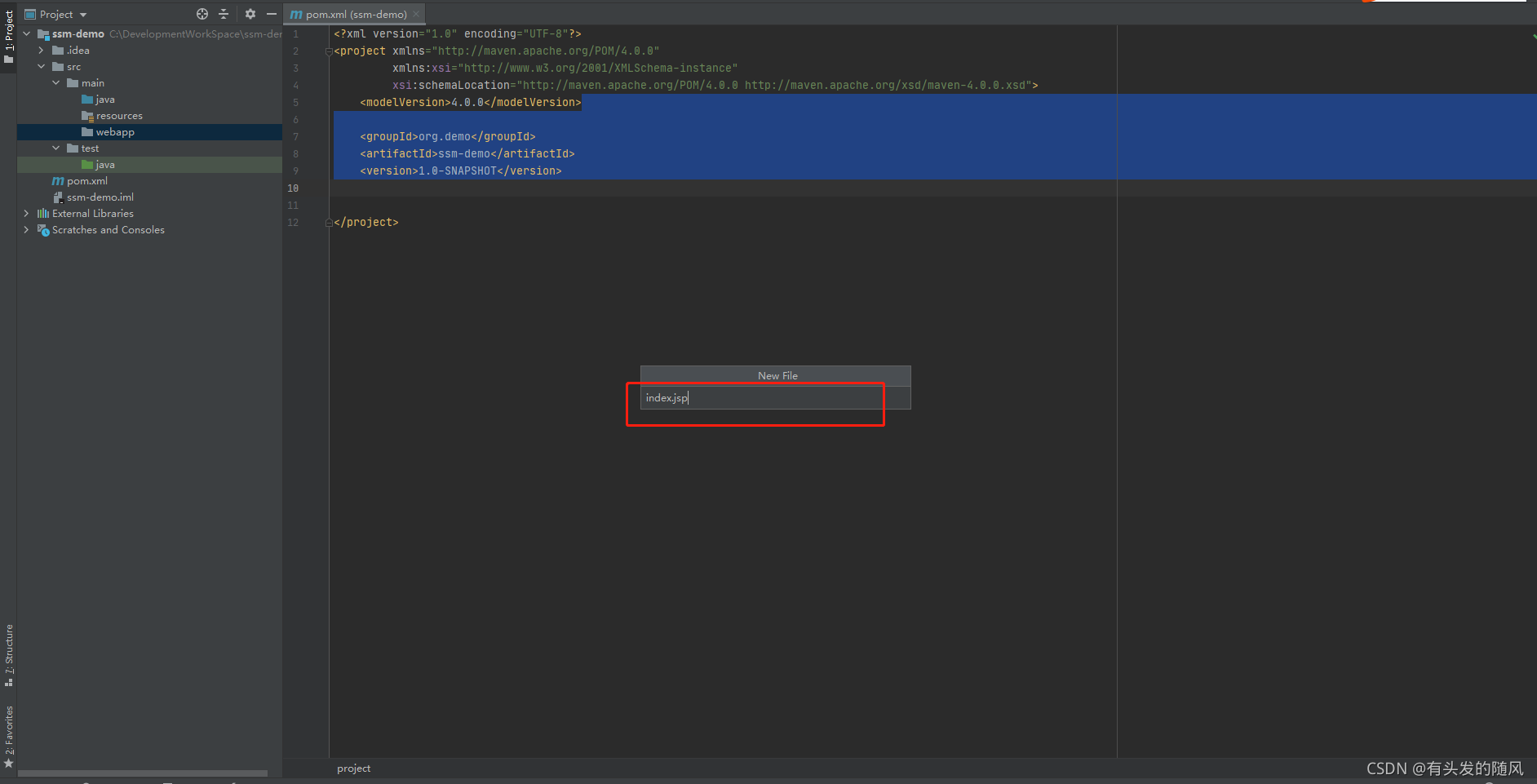This screenshot has height=784, width=1537.
Task: Open Project panel settings gear
Action: click(x=250, y=14)
